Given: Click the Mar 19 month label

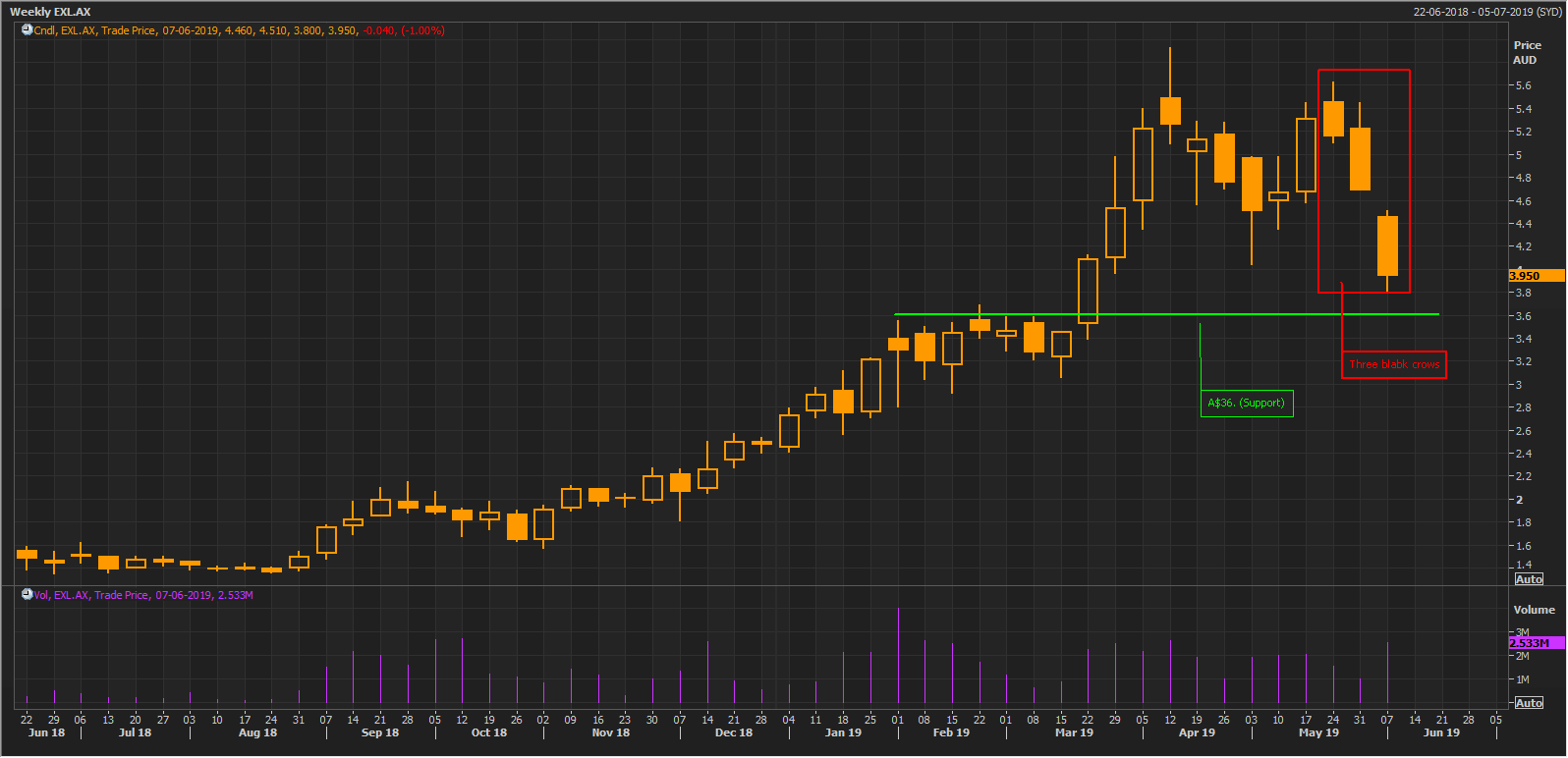Looking at the screenshot, I should 1074,732.
